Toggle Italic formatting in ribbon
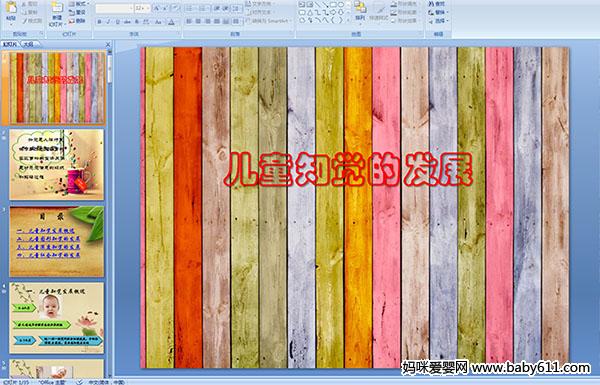This screenshot has height=385, width=600. [109, 22]
